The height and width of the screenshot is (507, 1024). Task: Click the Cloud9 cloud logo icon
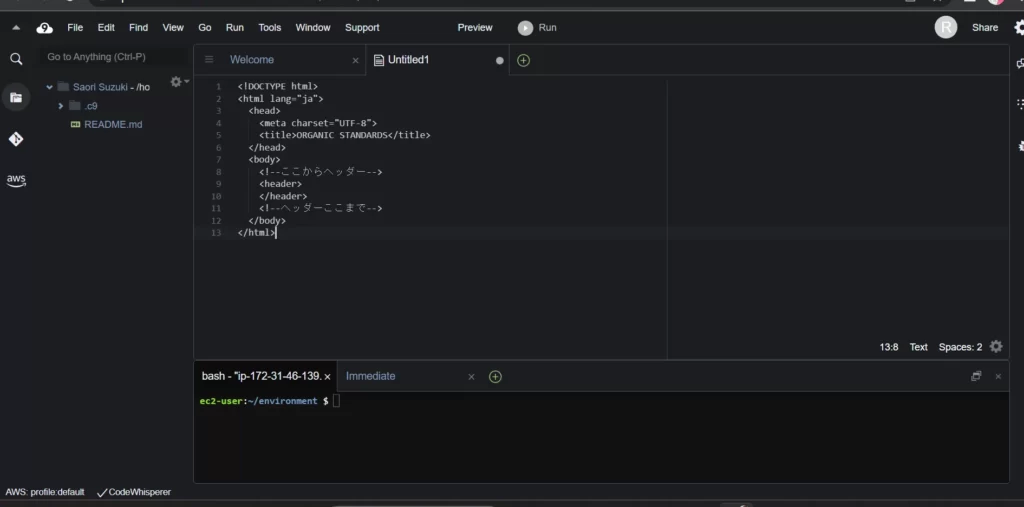pyautogui.click(x=44, y=27)
